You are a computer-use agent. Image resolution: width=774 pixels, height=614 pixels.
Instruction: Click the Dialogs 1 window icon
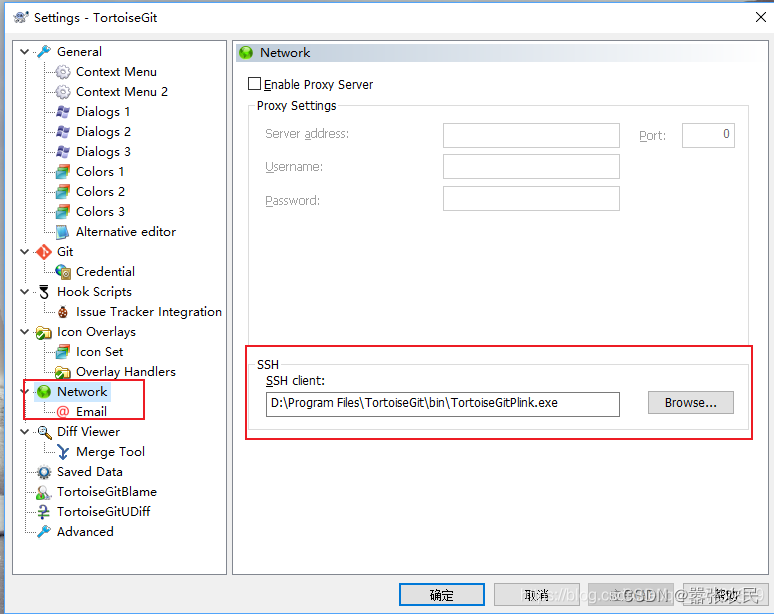click(x=63, y=112)
